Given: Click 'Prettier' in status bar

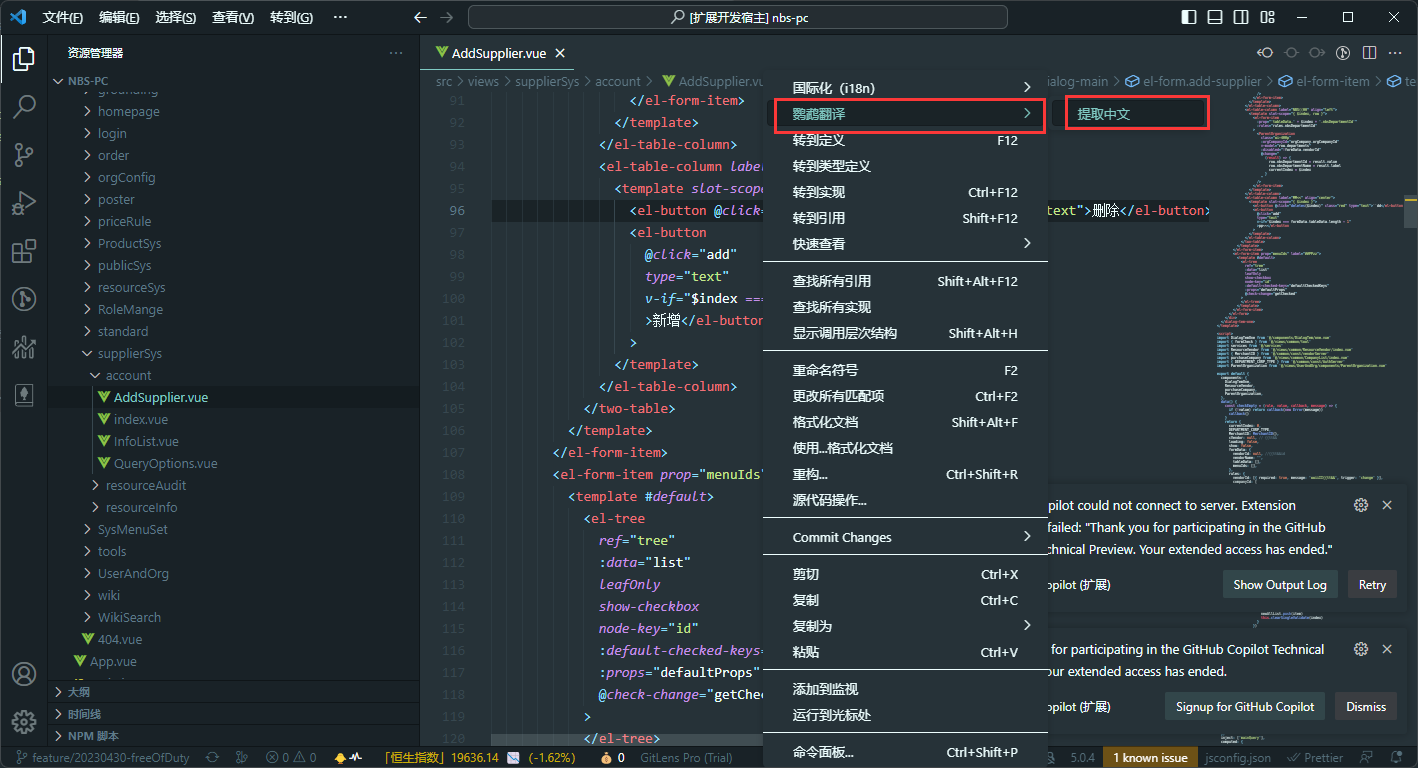Looking at the screenshot, I should click(x=1317, y=758).
